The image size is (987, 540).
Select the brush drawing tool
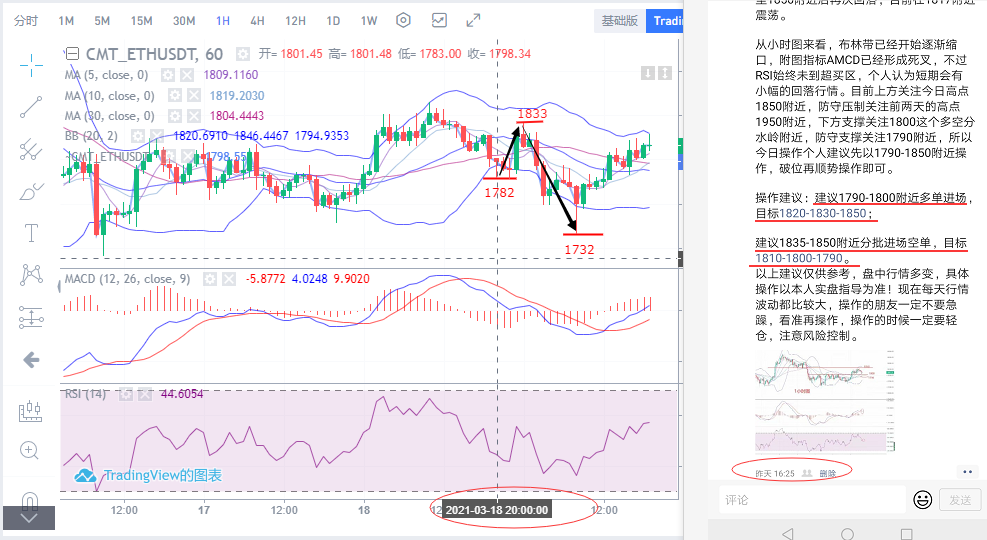point(31,191)
